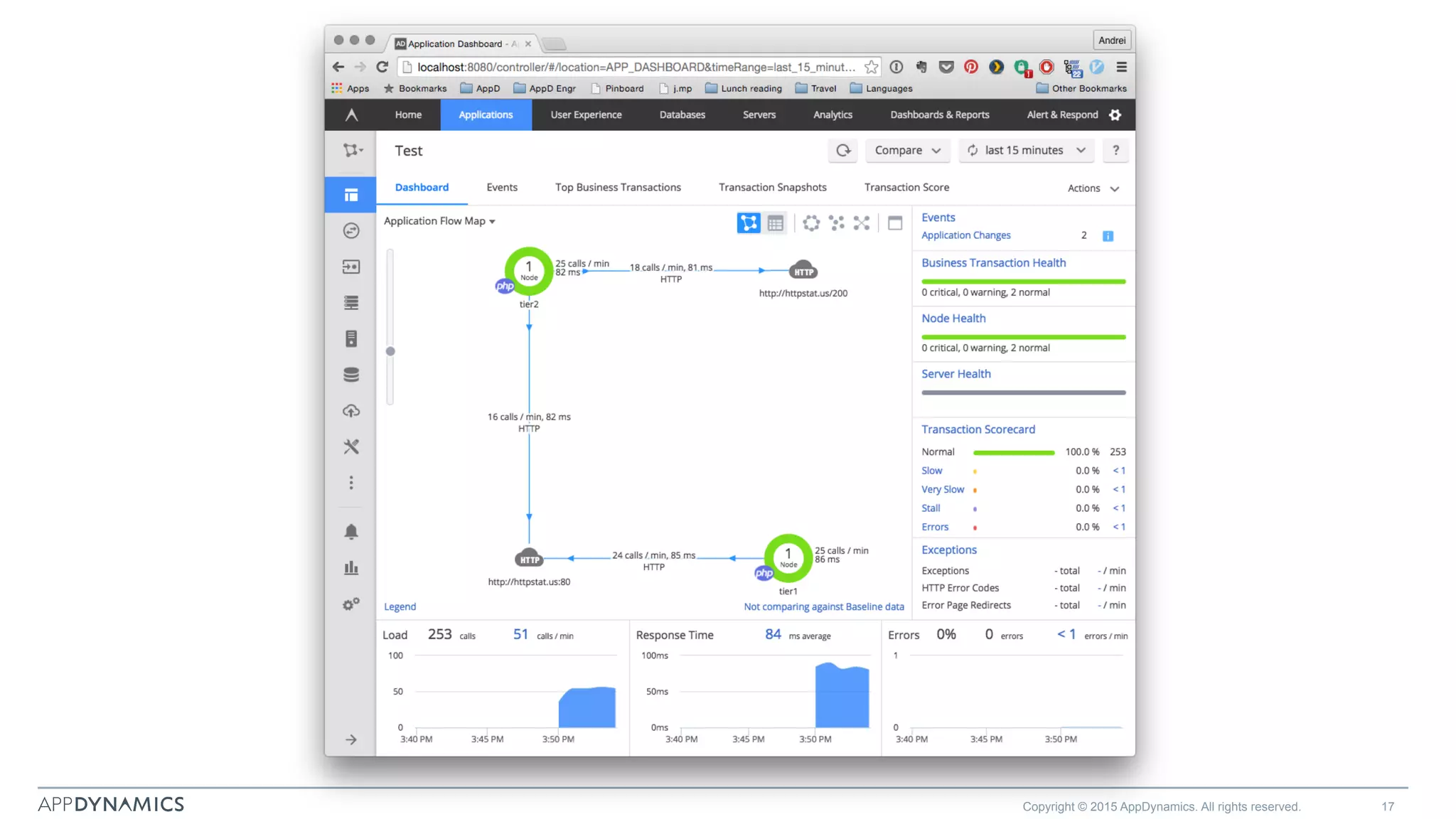This screenshot has width=1456, height=819.
Task: Switch to Transaction Score tab
Action: (906, 187)
